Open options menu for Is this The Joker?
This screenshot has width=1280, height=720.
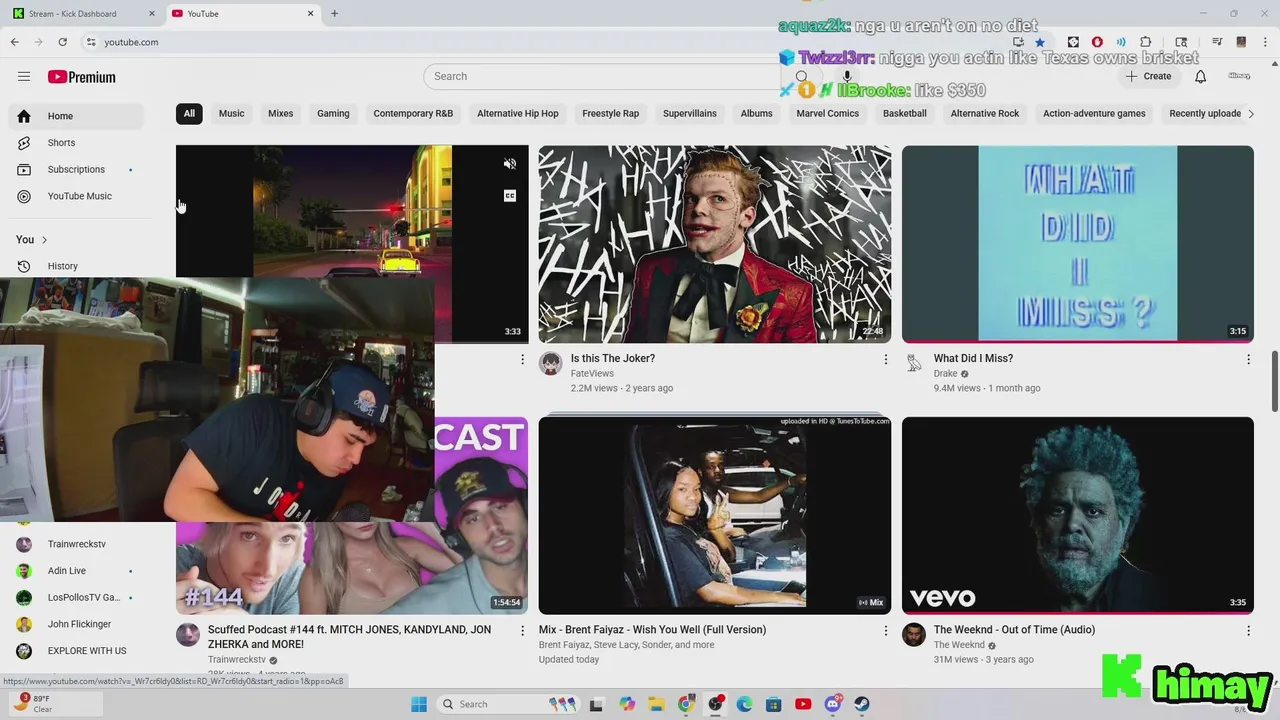[885, 359]
